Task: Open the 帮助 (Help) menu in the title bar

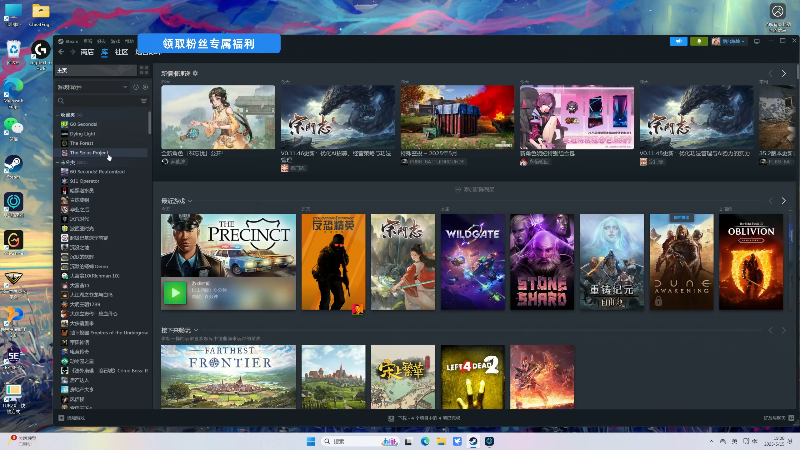Action: tap(129, 41)
